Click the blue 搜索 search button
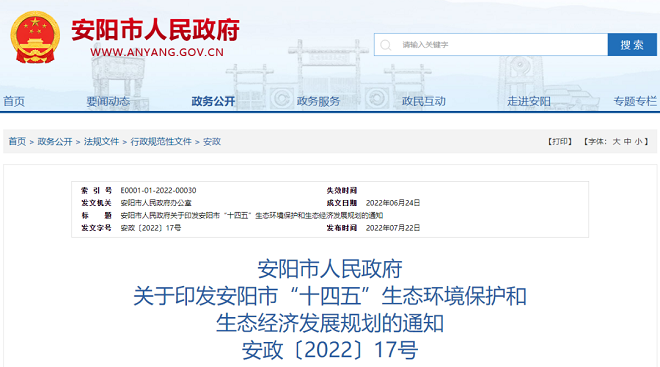The image size is (660, 367). [x=632, y=45]
